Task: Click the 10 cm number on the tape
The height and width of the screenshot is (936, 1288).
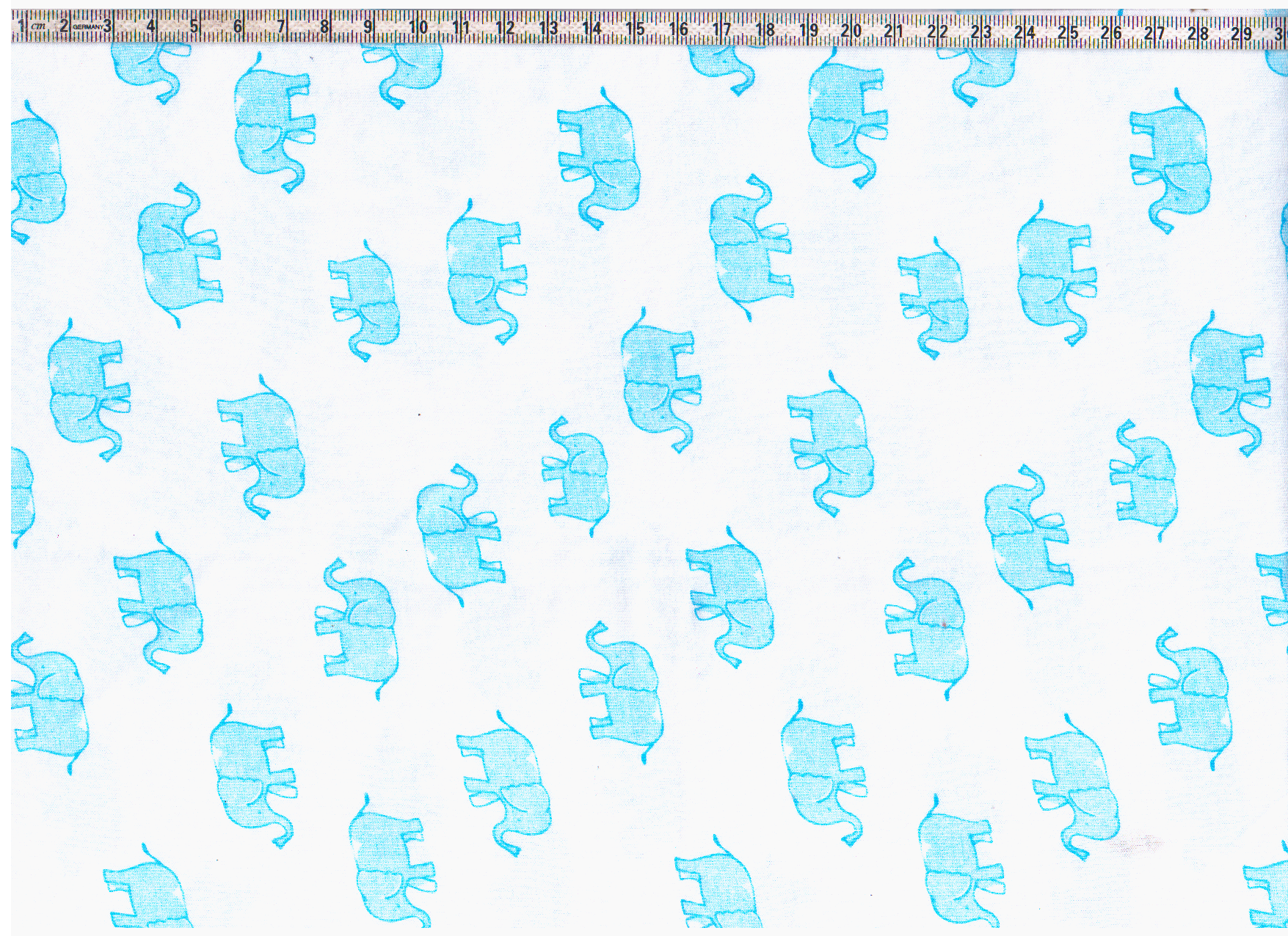Action: [418, 28]
